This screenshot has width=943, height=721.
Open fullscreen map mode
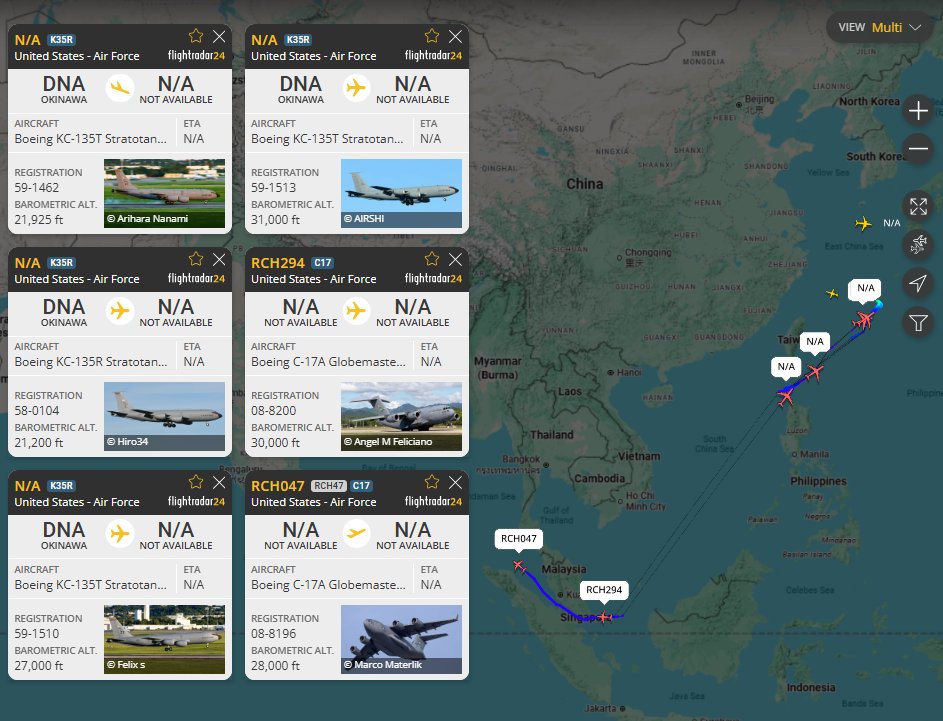tap(918, 207)
